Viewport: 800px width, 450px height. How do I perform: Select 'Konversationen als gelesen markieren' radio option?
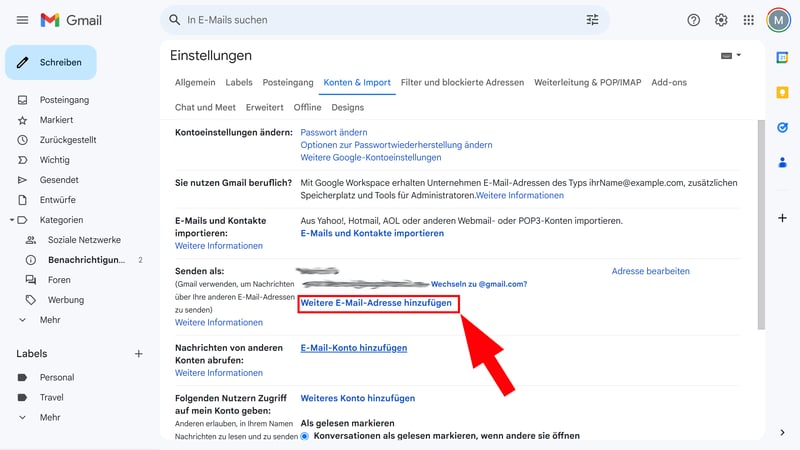[x=306, y=436]
